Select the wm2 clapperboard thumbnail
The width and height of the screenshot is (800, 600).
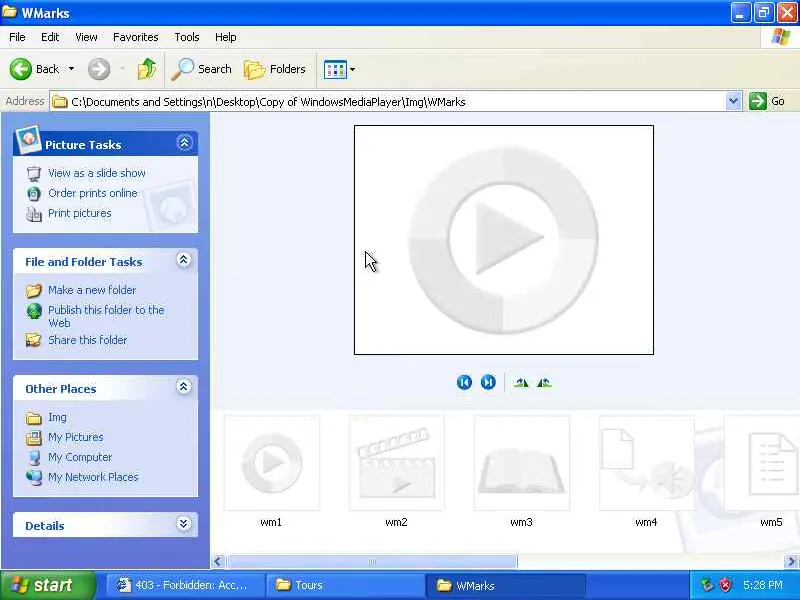click(x=397, y=462)
